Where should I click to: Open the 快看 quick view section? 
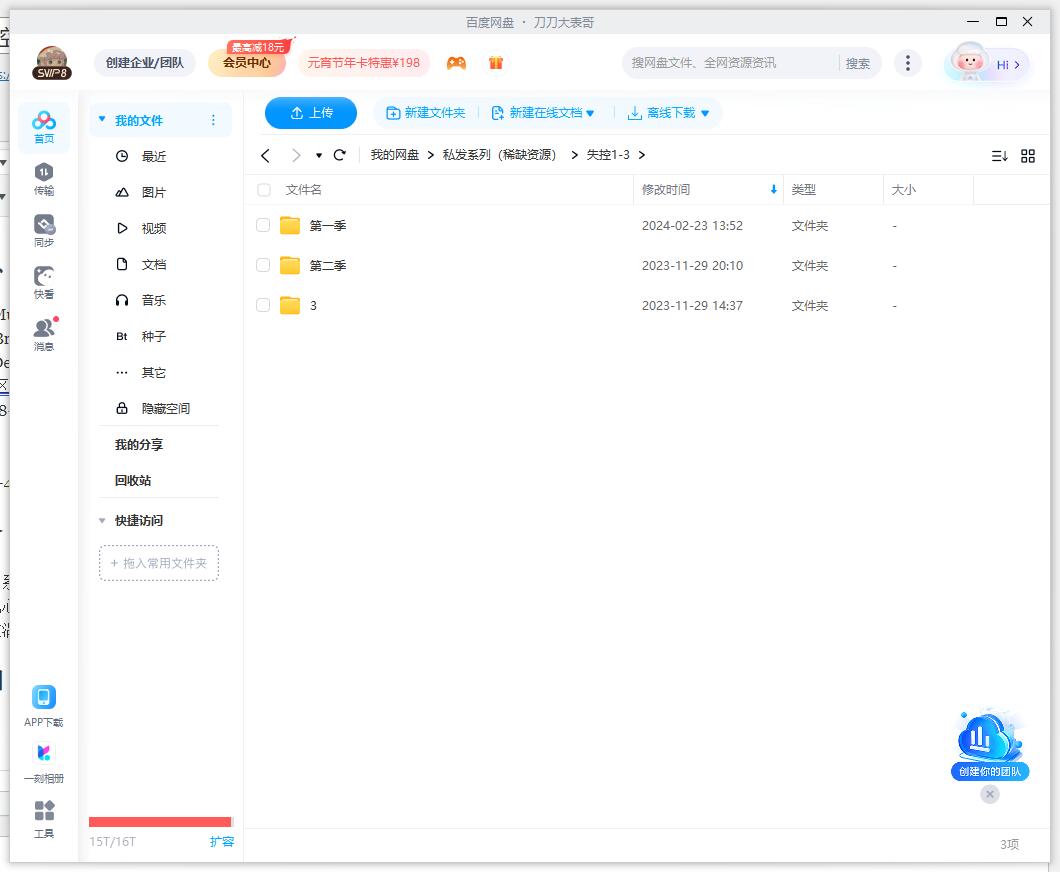(x=44, y=283)
